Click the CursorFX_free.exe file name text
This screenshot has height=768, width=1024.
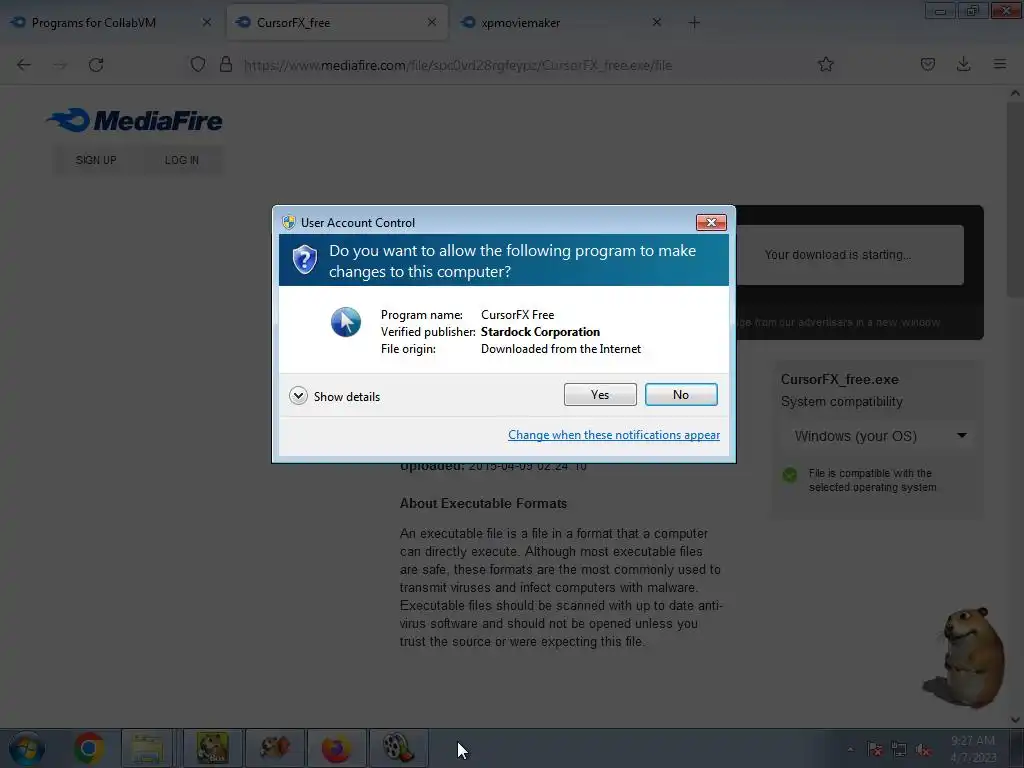tap(839, 379)
